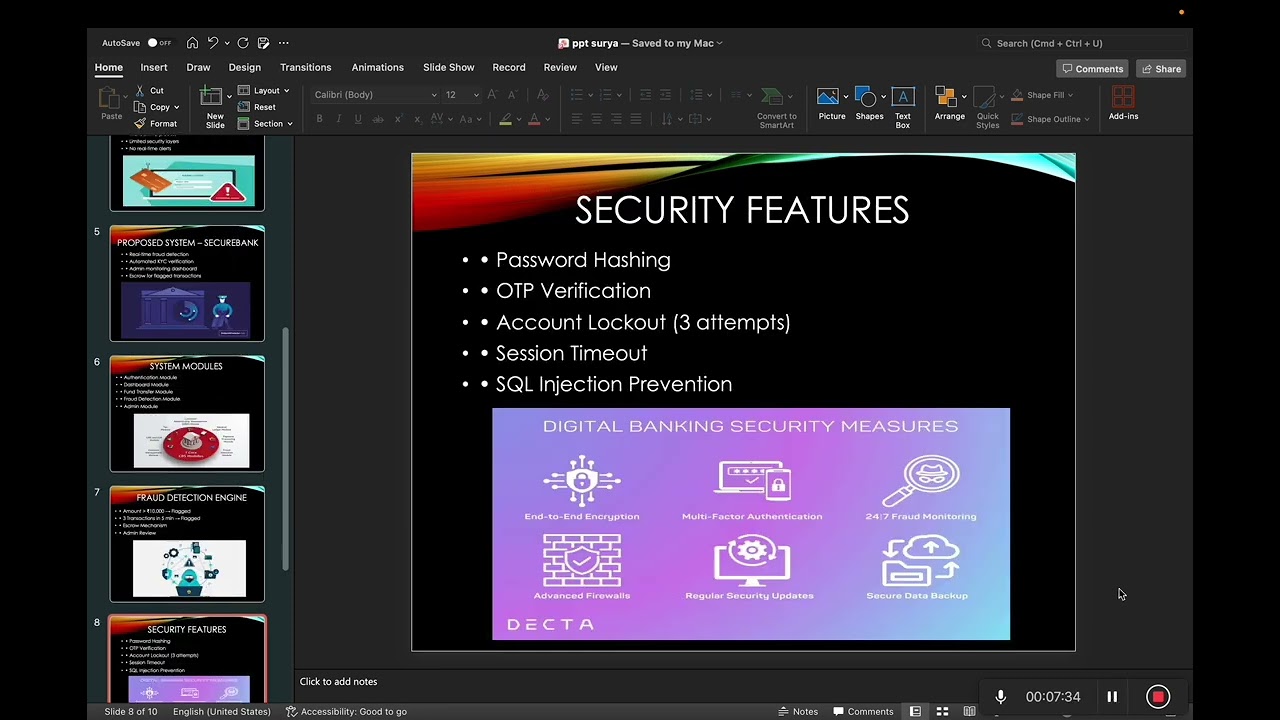Screen dimensions: 1280x720
Task: Click the font color swatch
Action: click(x=534, y=119)
